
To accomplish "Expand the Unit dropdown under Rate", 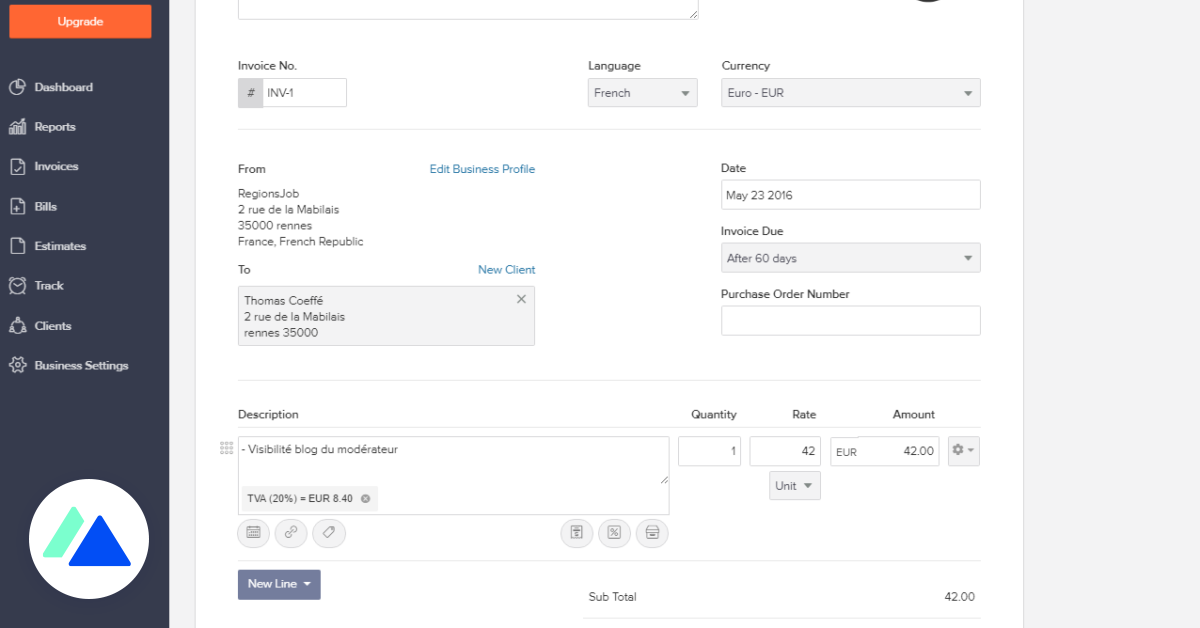I will (795, 486).
